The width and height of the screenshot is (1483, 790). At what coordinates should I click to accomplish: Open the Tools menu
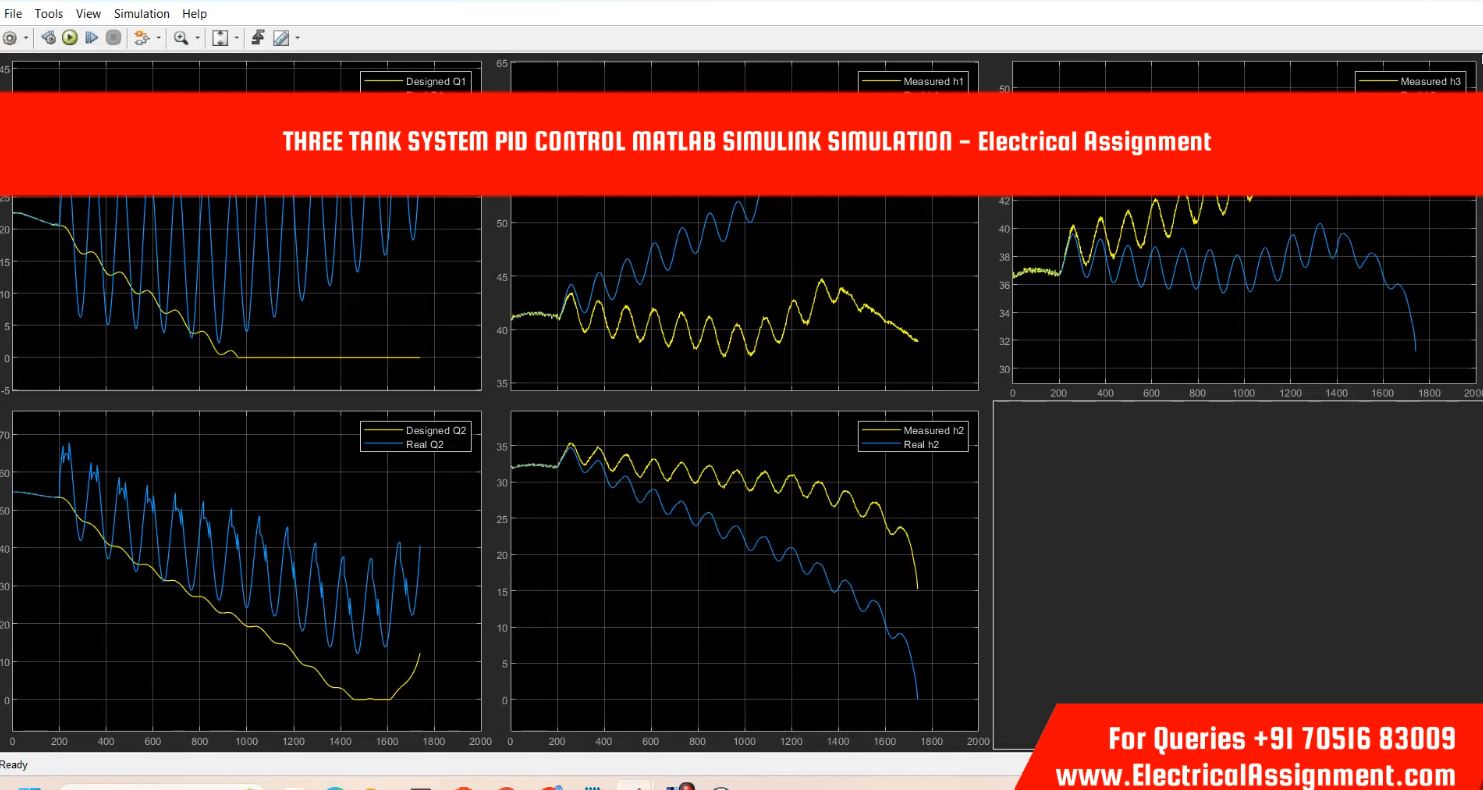click(x=48, y=13)
